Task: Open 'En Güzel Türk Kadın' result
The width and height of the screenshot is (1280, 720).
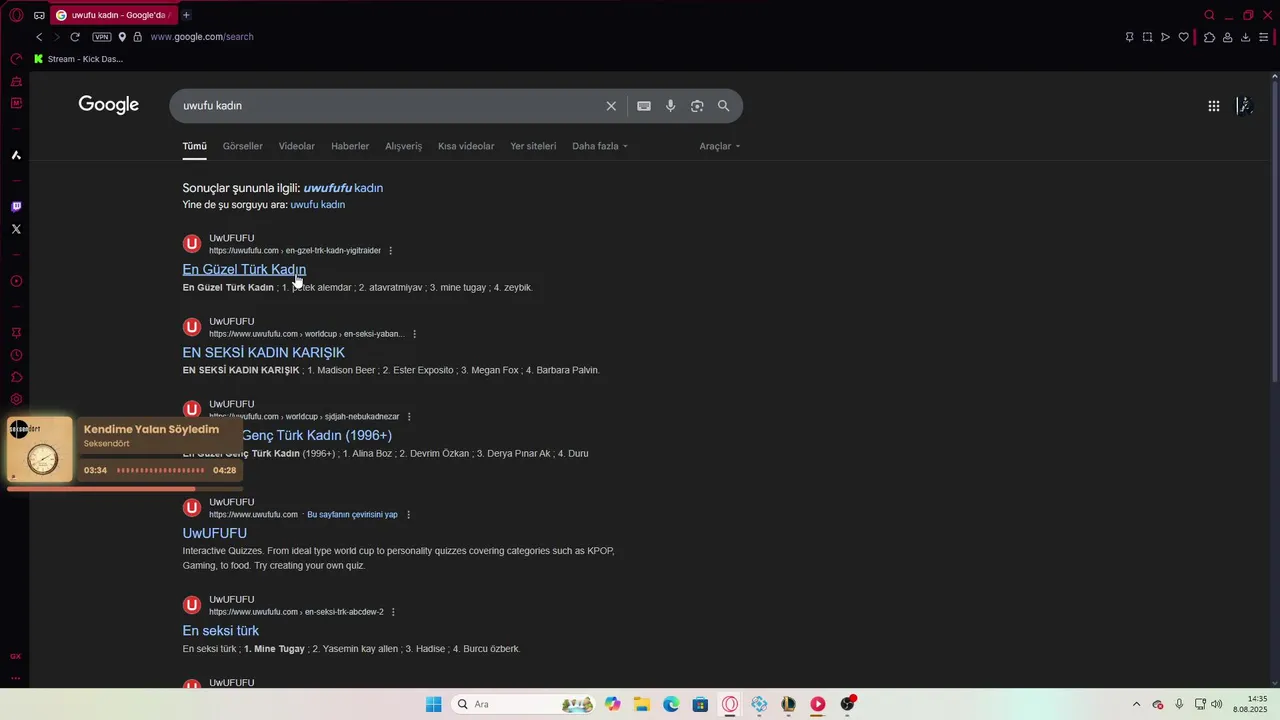Action: 244,269
